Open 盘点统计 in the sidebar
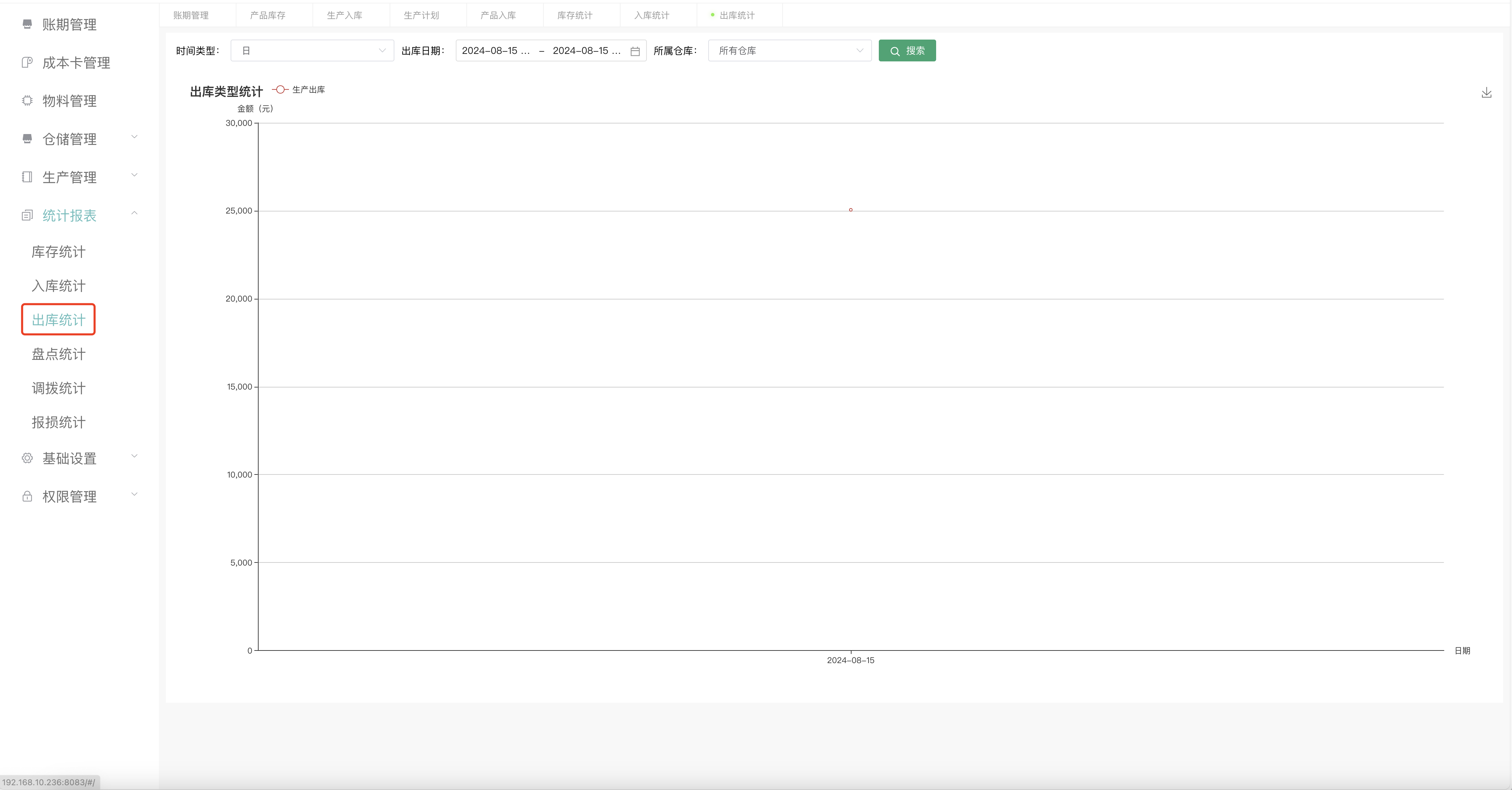This screenshot has width=1512, height=790. (58, 354)
